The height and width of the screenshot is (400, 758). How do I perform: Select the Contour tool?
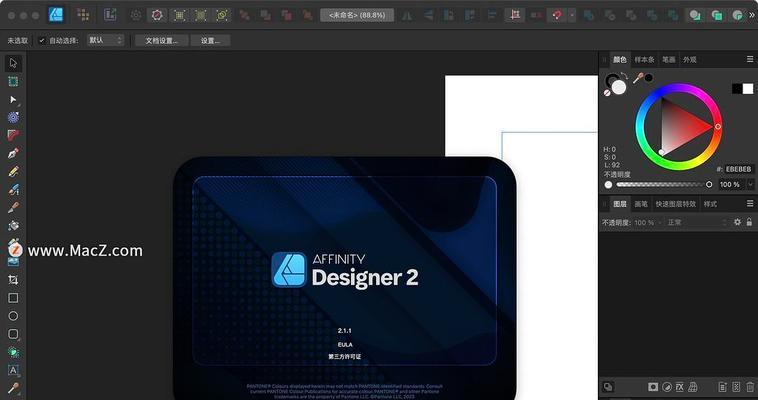pyautogui.click(x=13, y=117)
